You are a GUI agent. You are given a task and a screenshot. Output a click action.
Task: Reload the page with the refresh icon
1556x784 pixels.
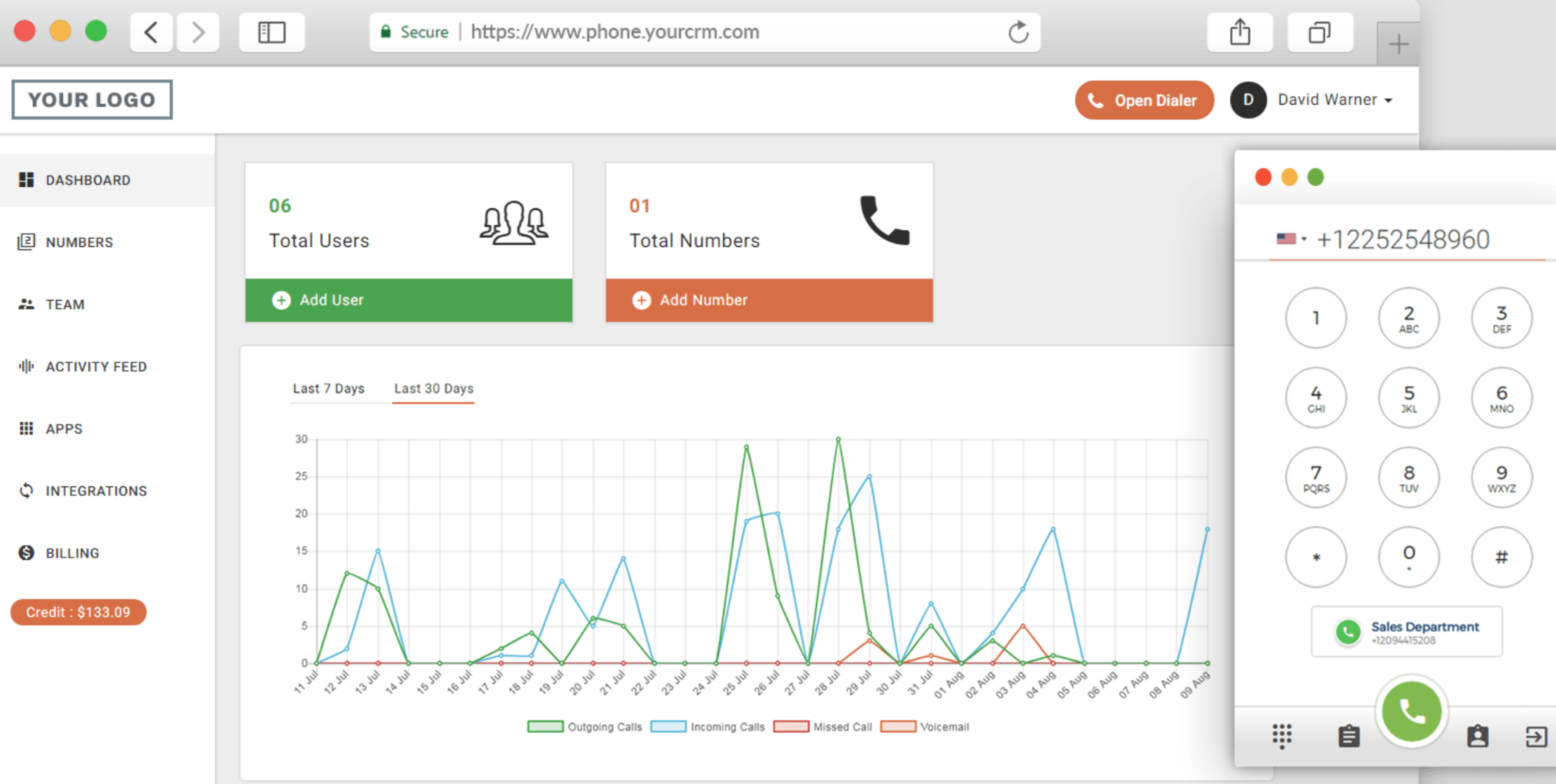[1018, 32]
